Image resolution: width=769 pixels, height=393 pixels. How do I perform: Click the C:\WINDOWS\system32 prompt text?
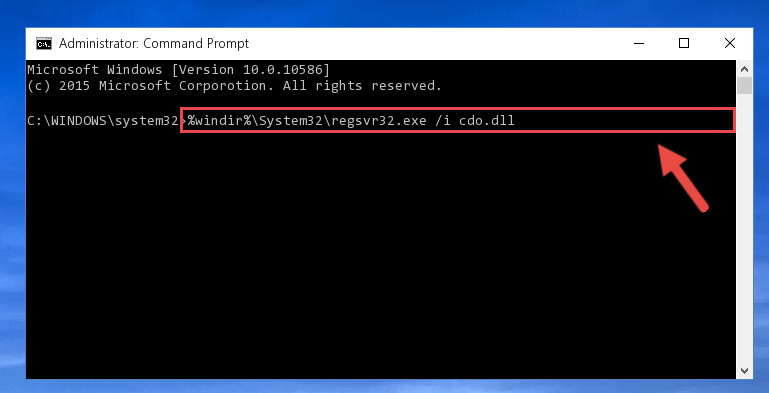(103, 121)
